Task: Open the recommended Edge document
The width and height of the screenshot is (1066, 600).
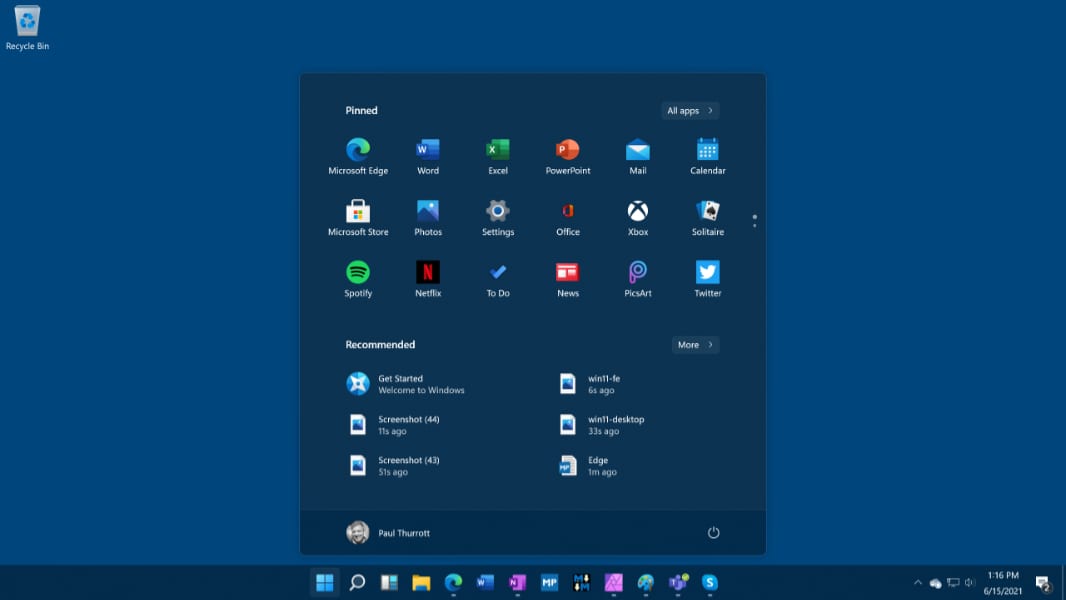Action: coord(587,465)
